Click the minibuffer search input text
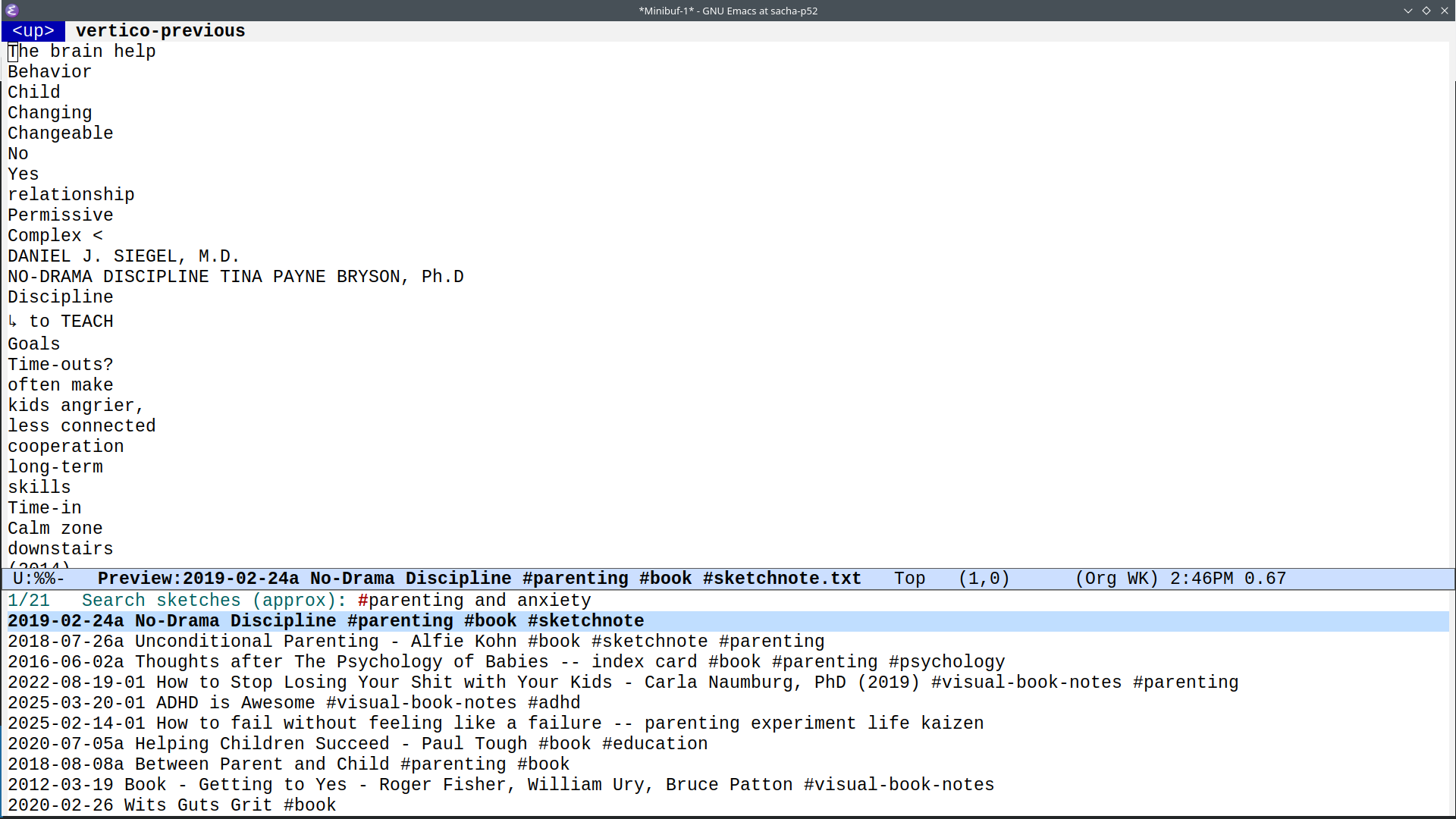The image size is (1456, 819). click(x=474, y=601)
